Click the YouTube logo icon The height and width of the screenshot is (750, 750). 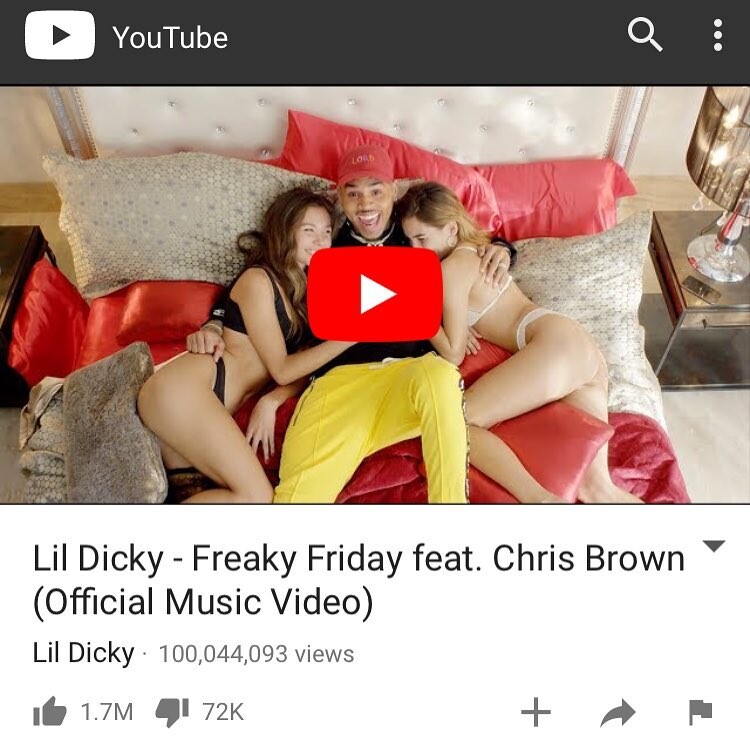60,35
